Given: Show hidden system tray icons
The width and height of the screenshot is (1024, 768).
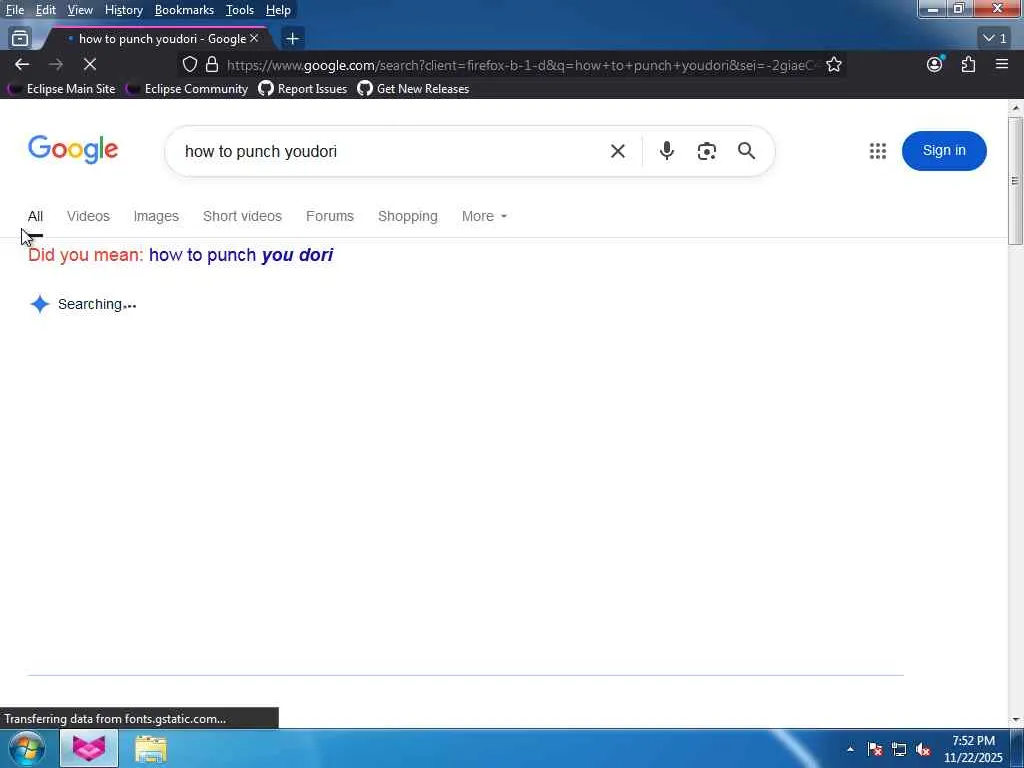Looking at the screenshot, I should (850, 749).
